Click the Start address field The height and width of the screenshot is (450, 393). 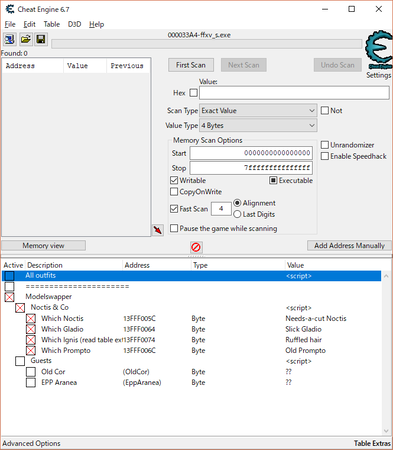[251, 153]
